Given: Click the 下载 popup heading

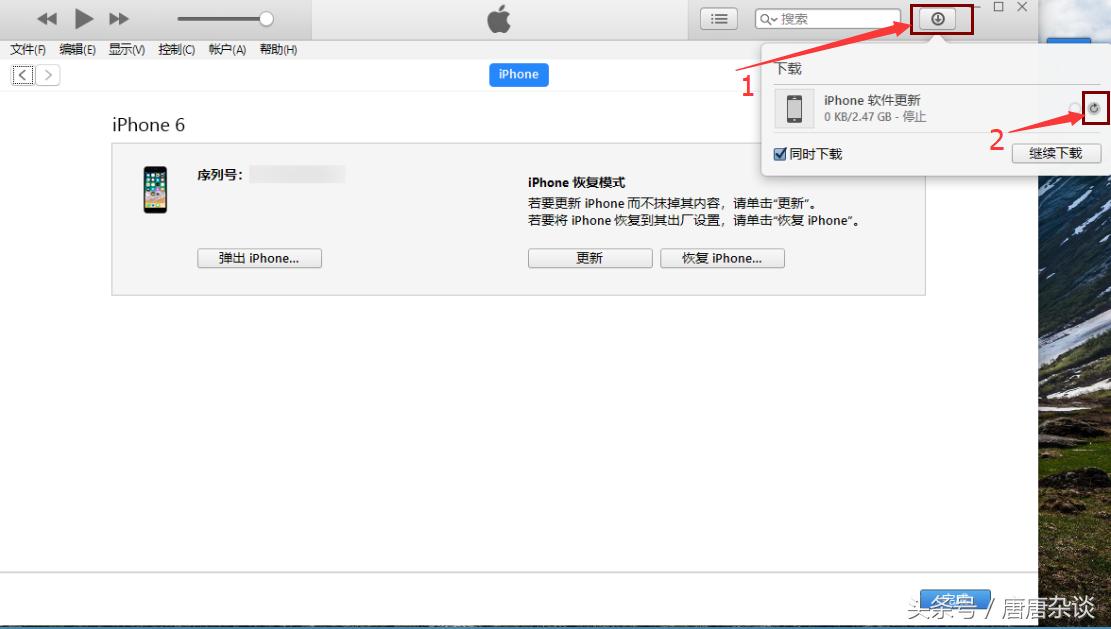Looking at the screenshot, I should click(x=789, y=69).
